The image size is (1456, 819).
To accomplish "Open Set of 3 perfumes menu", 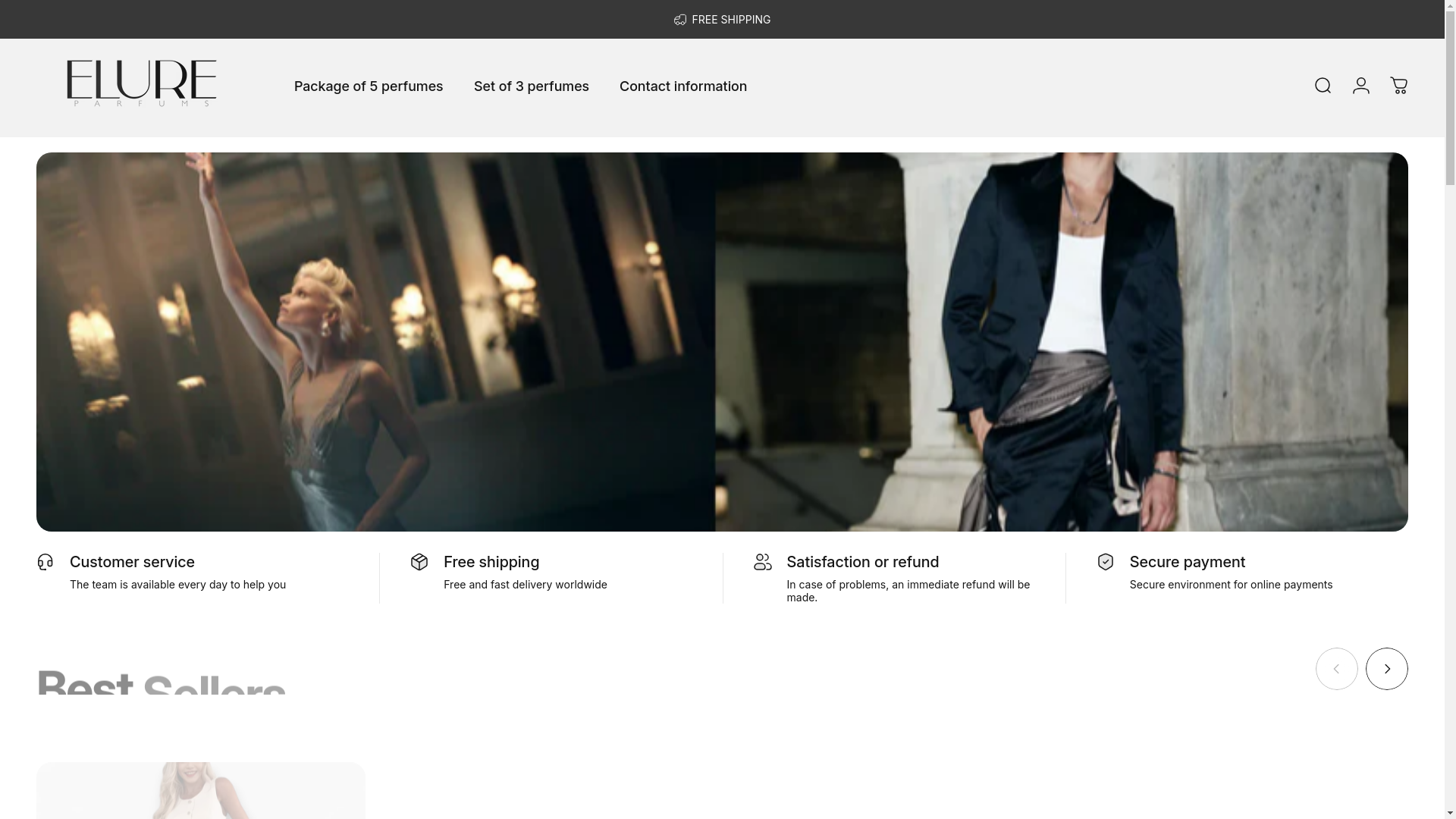I will (x=531, y=86).
